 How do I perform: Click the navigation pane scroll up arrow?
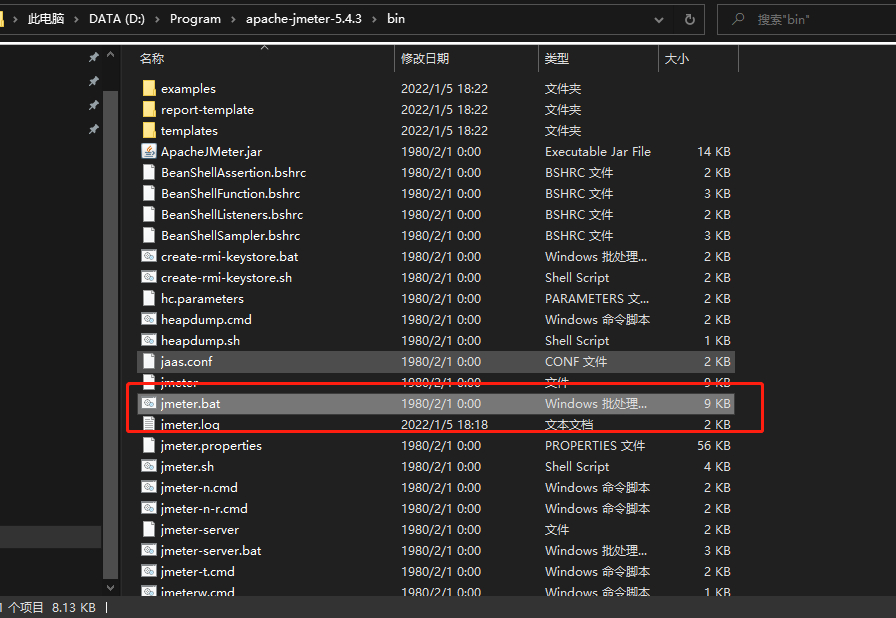coord(110,55)
